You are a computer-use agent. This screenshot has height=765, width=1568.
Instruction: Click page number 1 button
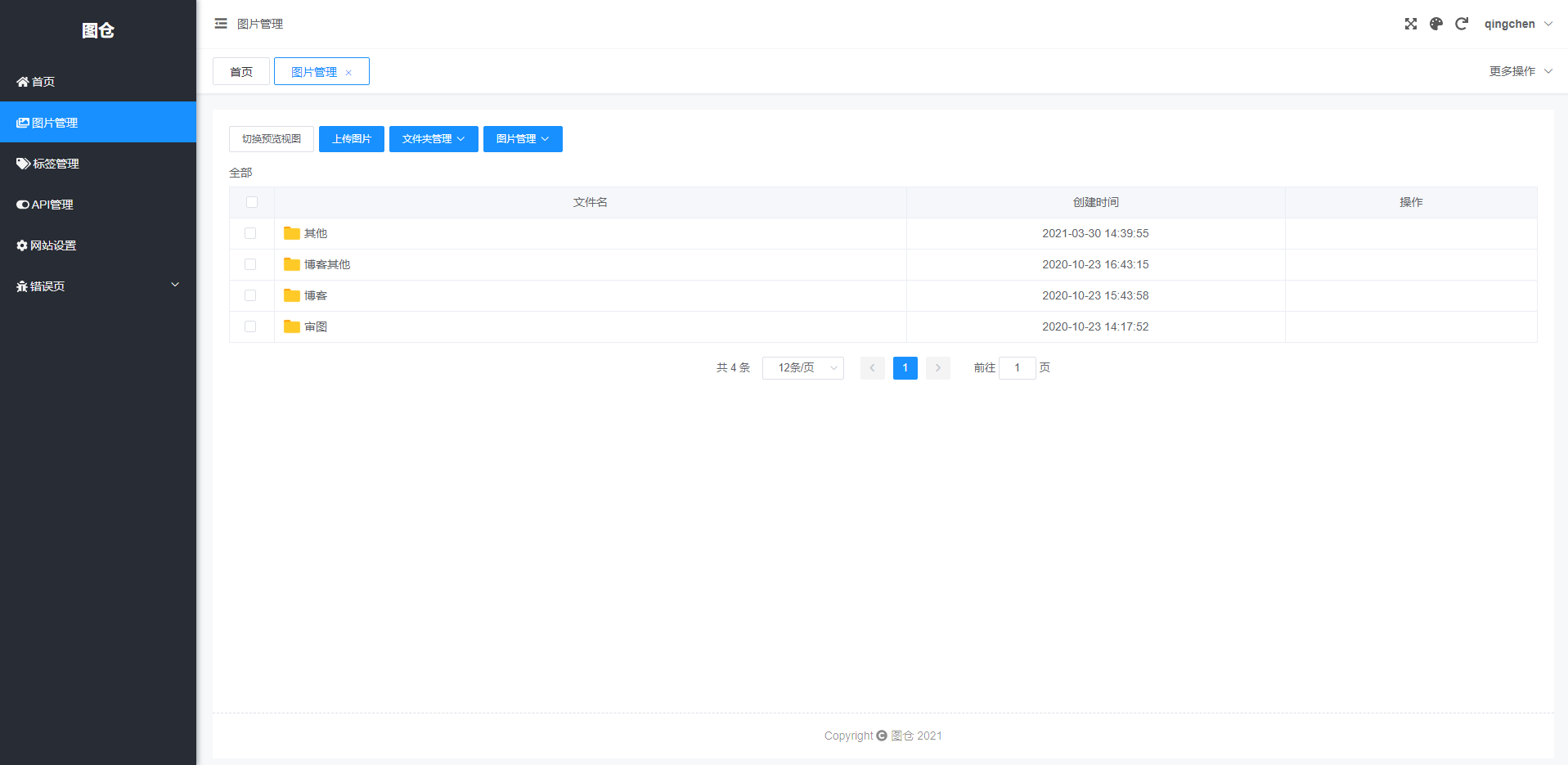click(905, 368)
